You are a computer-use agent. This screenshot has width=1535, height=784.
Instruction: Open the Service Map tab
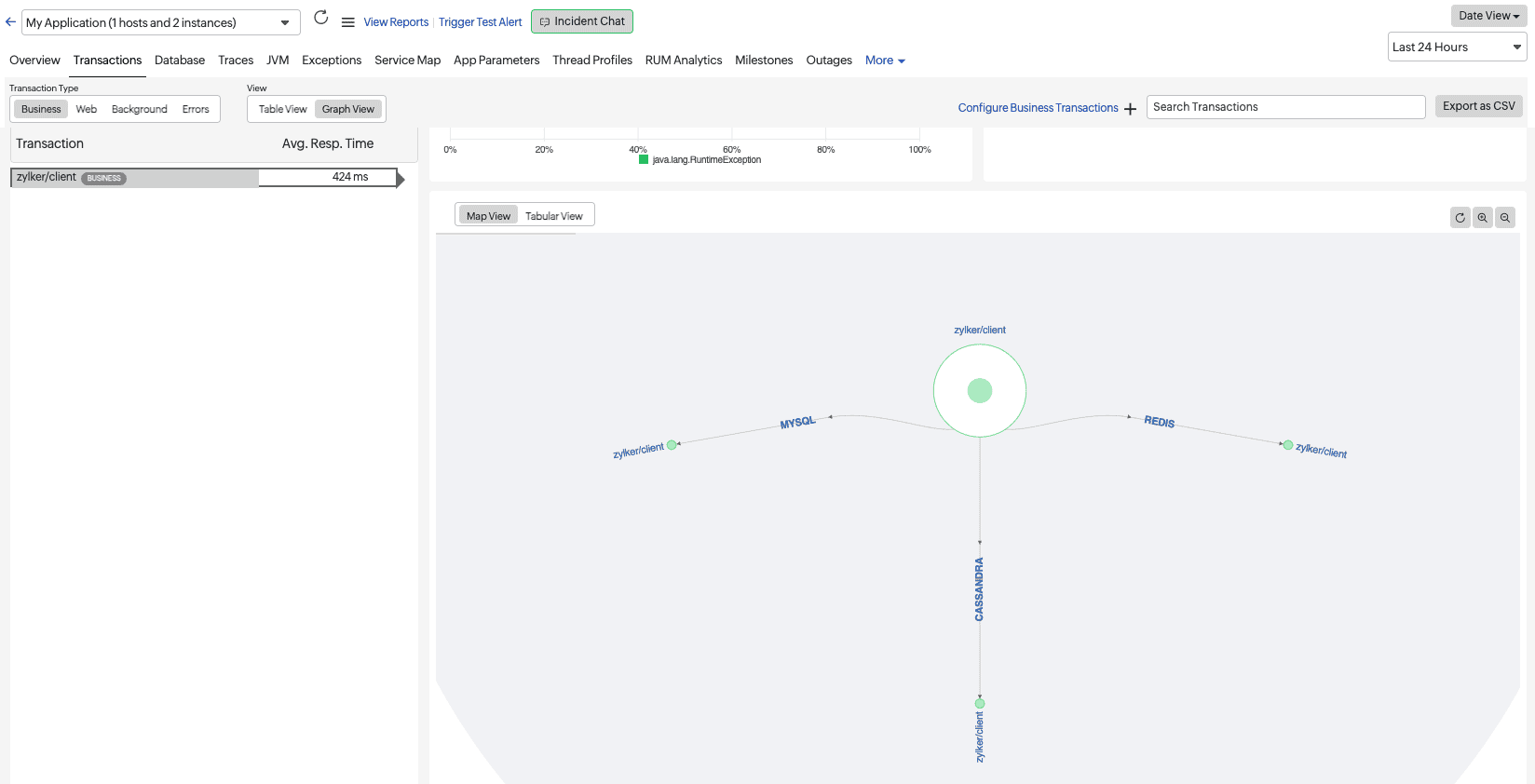pyautogui.click(x=407, y=61)
